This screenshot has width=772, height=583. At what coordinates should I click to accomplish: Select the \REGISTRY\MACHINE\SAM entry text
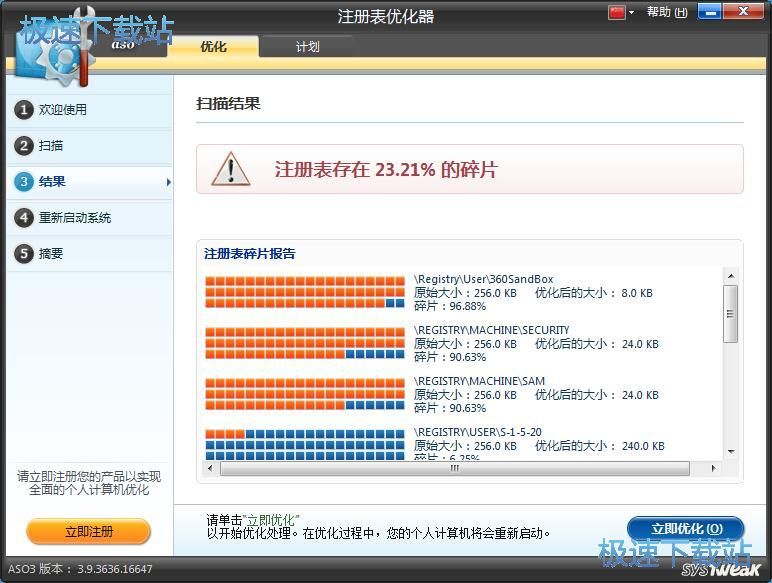point(479,381)
